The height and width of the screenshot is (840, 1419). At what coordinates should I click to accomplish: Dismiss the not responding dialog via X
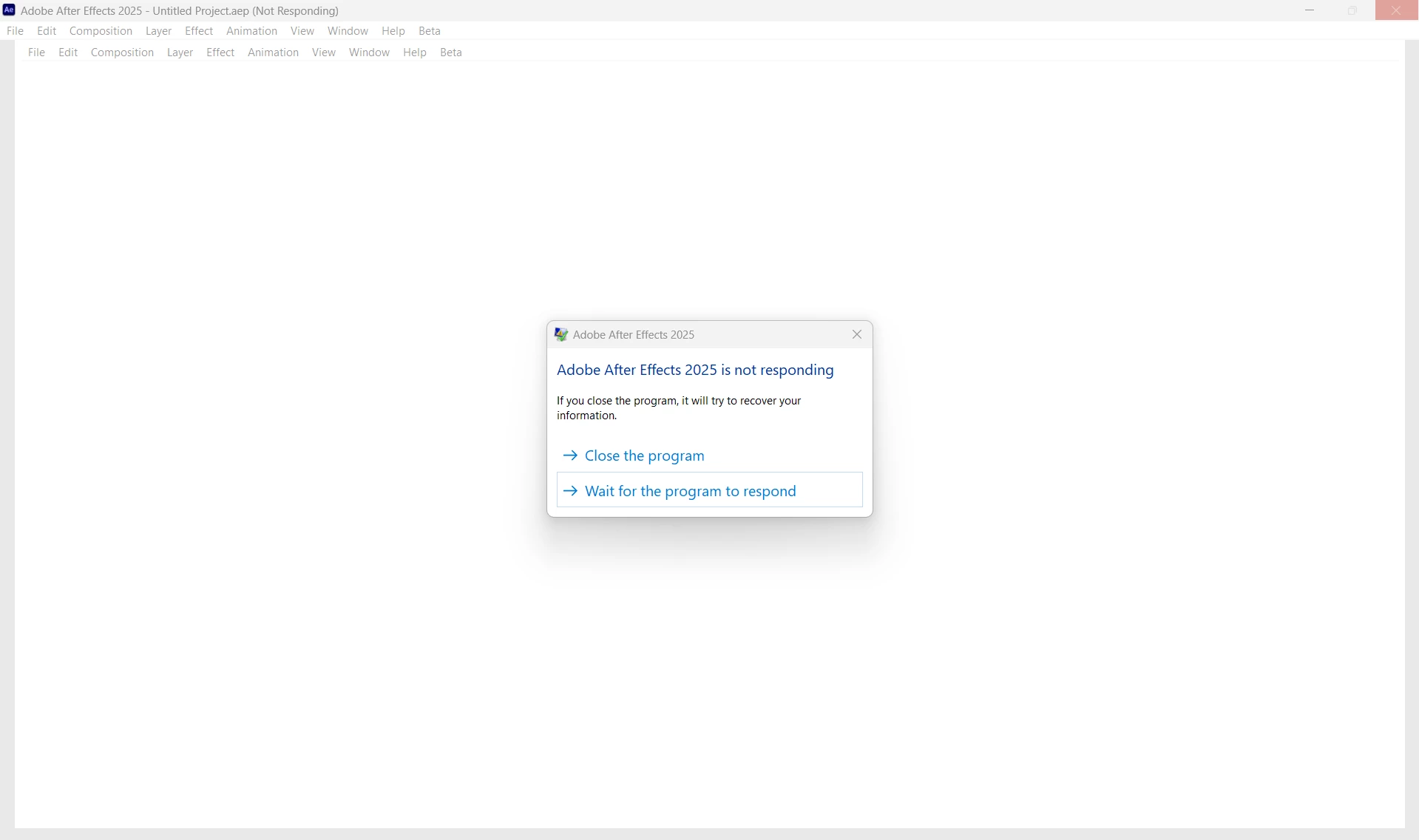point(857,334)
